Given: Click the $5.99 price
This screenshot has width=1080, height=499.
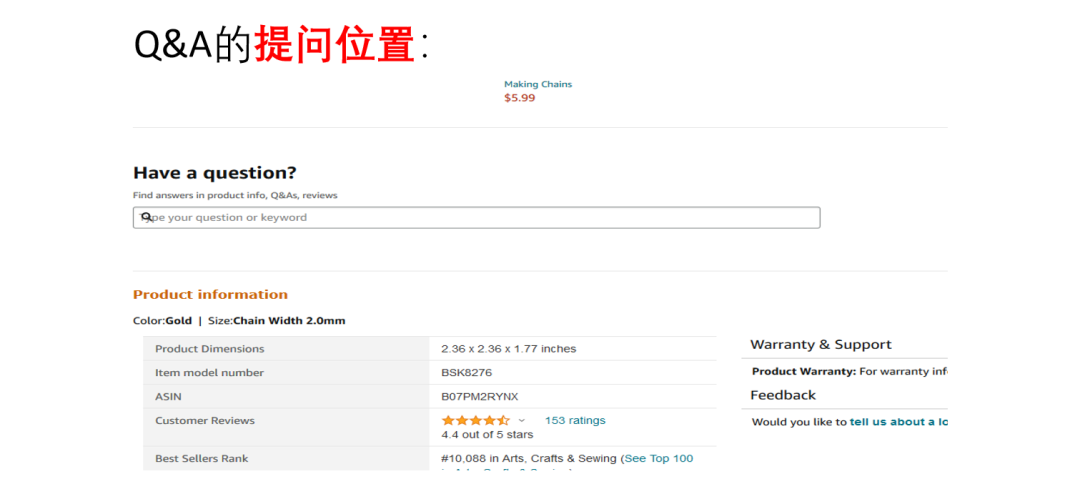Looking at the screenshot, I should tap(519, 98).
